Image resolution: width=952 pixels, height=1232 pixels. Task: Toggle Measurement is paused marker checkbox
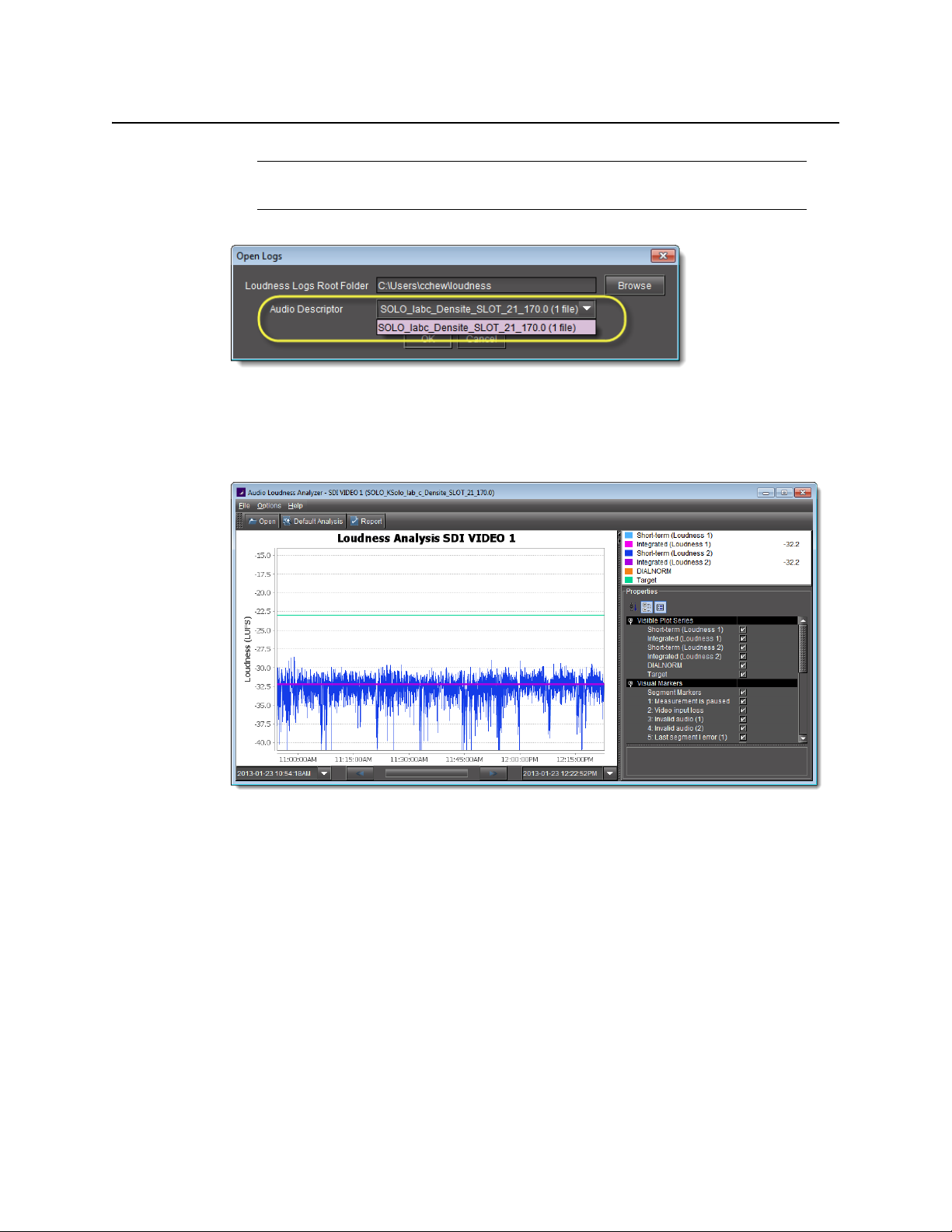[x=743, y=702]
